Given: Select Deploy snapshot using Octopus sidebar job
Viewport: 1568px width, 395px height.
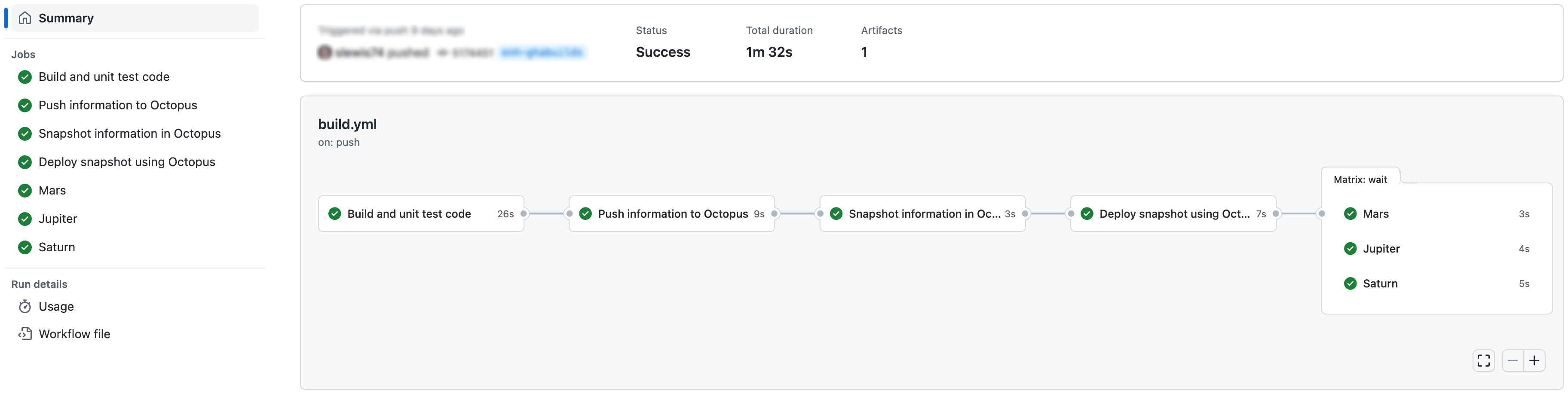Looking at the screenshot, I should (x=127, y=161).
